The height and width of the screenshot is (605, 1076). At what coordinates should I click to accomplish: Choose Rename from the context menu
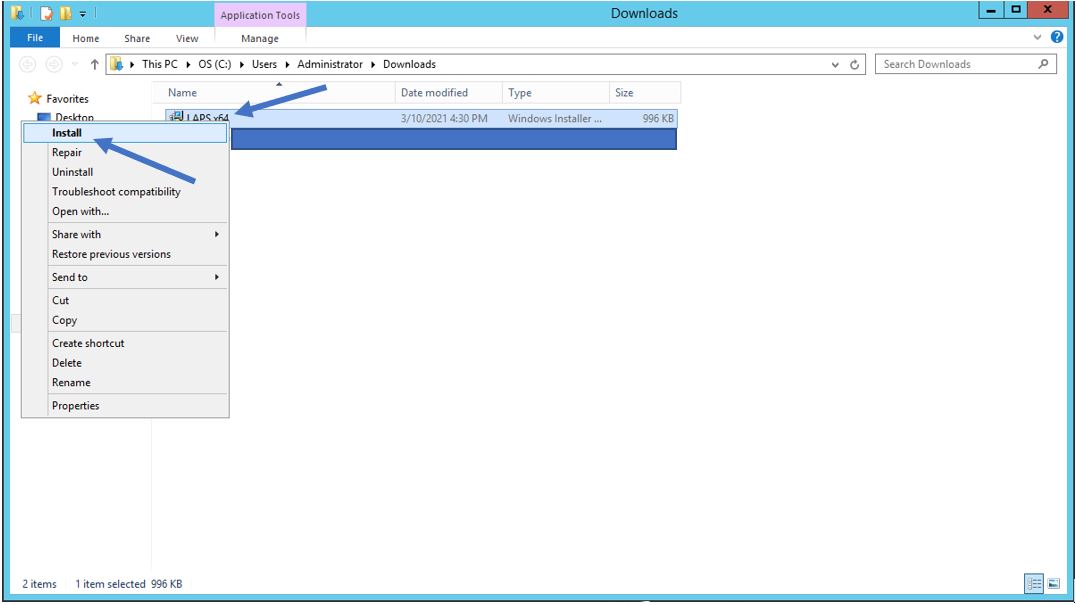pos(125,383)
